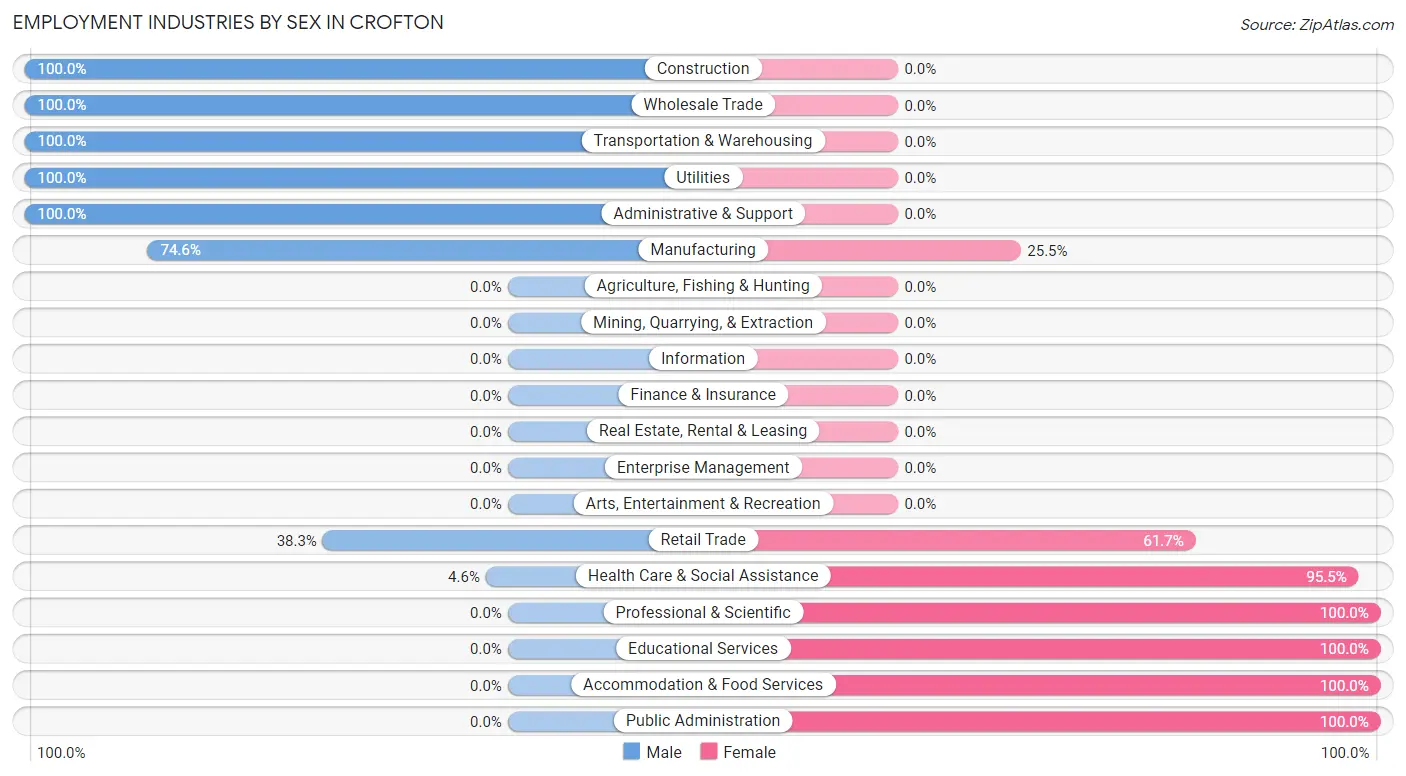Image resolution: width=1406 pixels, height=776 pixels.
Task: Click the Manufacturing female bar at 25.5%
Action: pos(890,250)
